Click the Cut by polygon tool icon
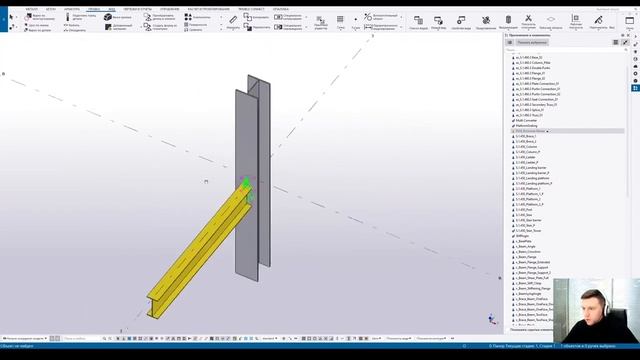Image resolution: width=640 pixels, height=360 pixels. tap(28, 17)
